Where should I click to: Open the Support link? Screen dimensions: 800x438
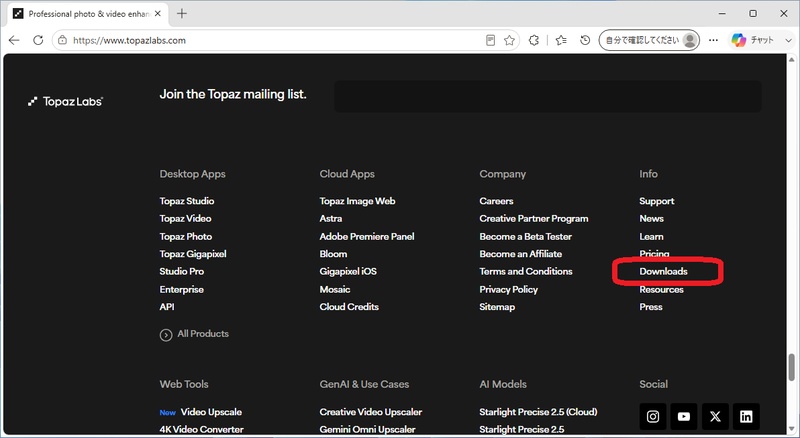tap(657, 201)
